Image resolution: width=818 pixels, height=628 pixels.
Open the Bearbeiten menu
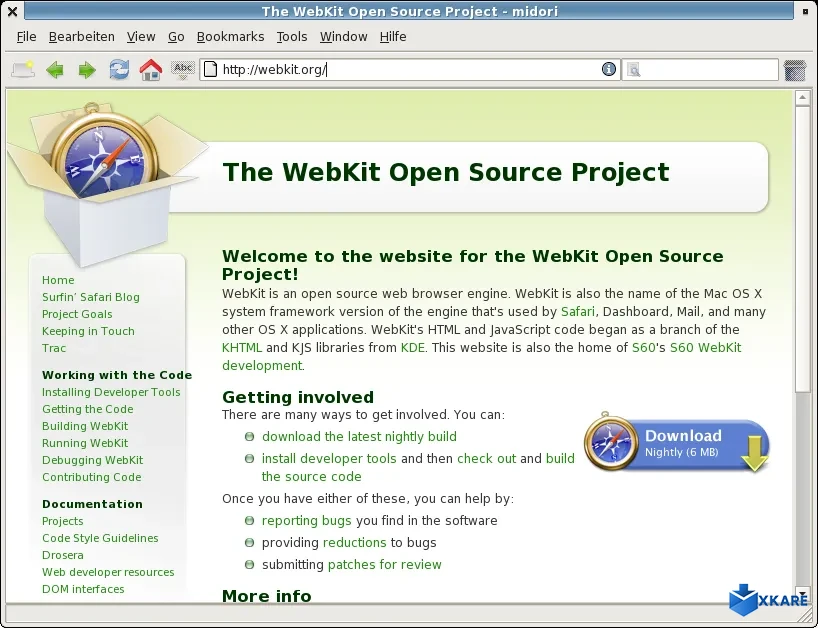tap(81, 37)
